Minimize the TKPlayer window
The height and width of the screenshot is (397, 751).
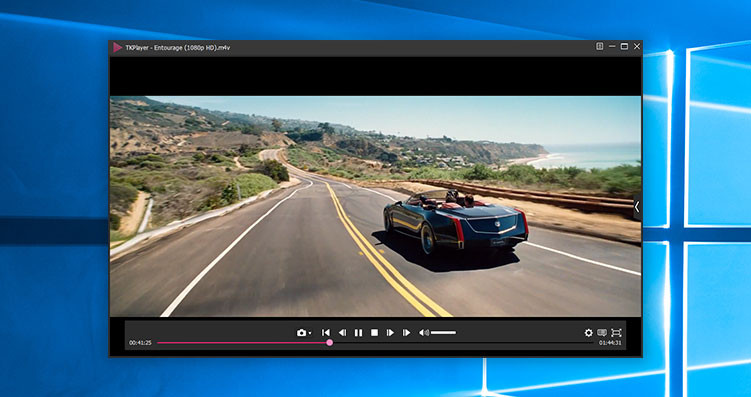coord(612,46)
